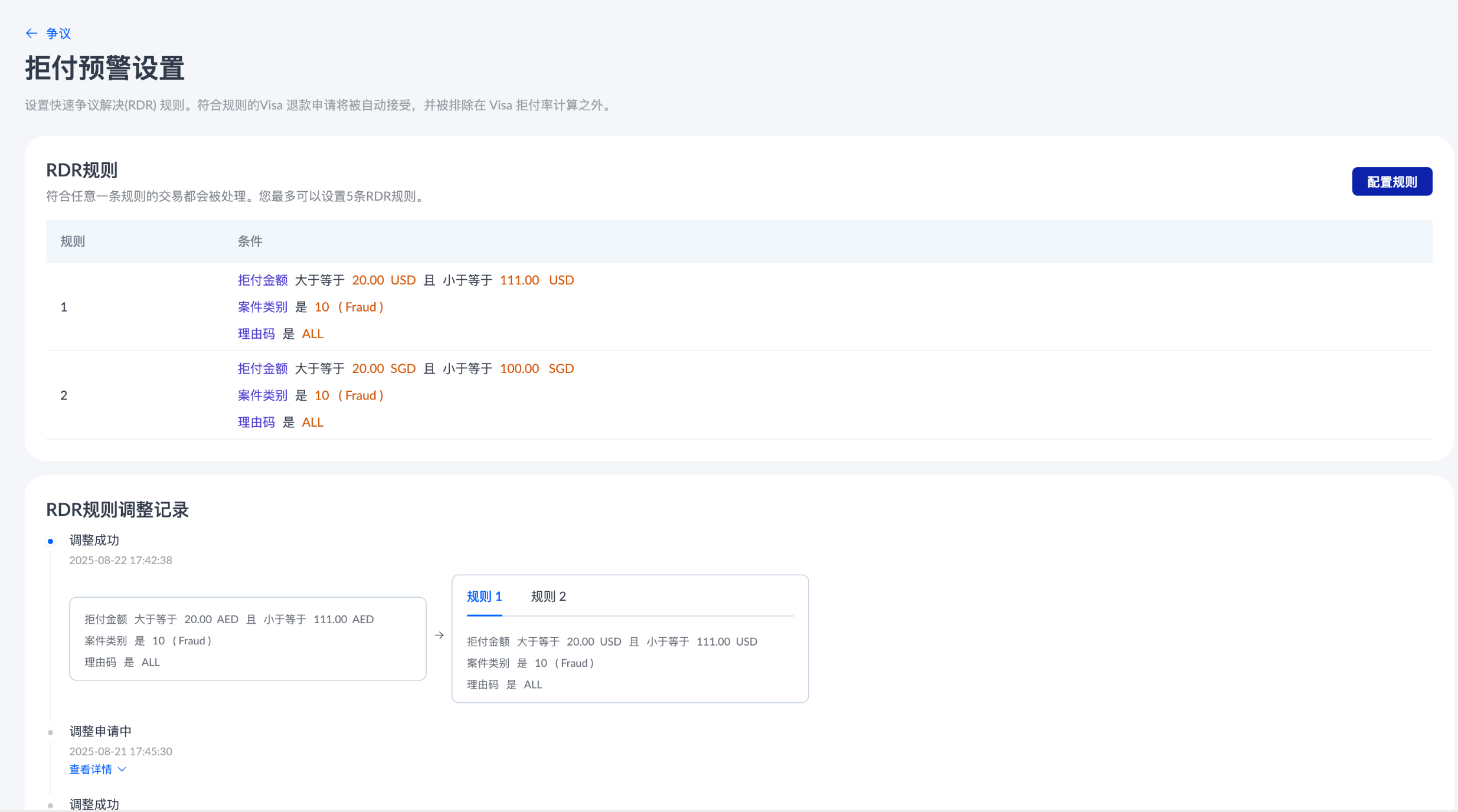Image resolution: width=1458 pixels, height=812 pixels.
Task: Click the previous AED rule box
Action: click(x=247, y=639)
